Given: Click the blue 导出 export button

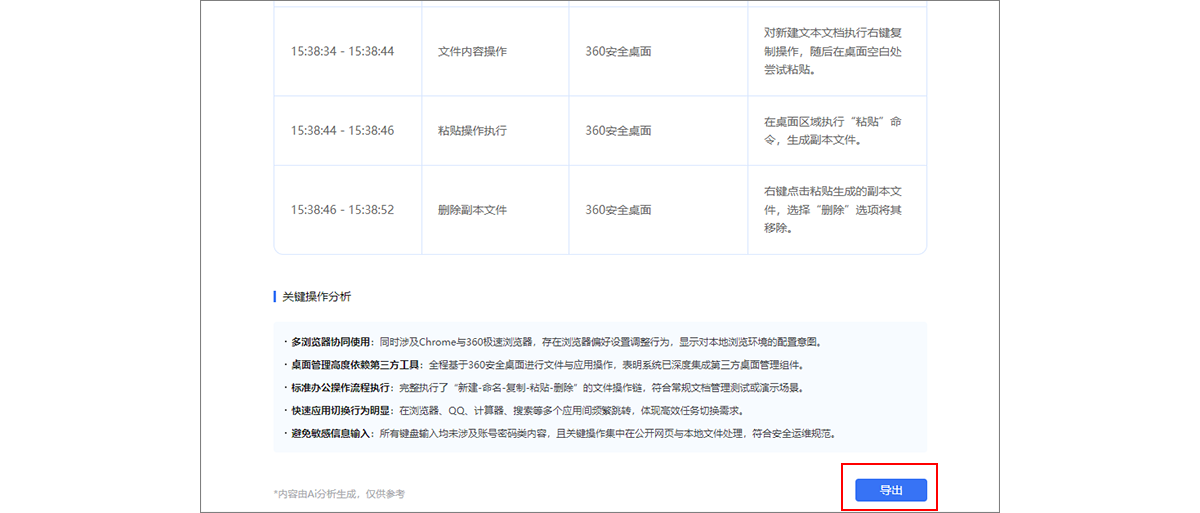Looking at the screenshot, I should (890, 490).
